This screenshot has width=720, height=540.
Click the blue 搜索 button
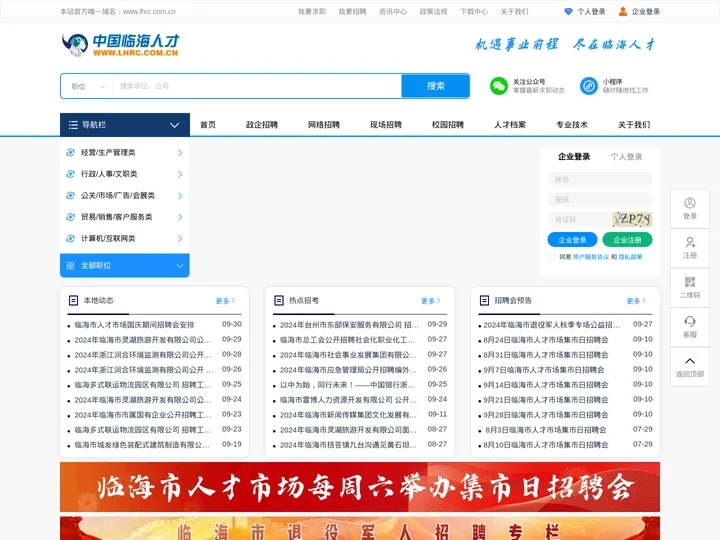[x=435, y=86]
